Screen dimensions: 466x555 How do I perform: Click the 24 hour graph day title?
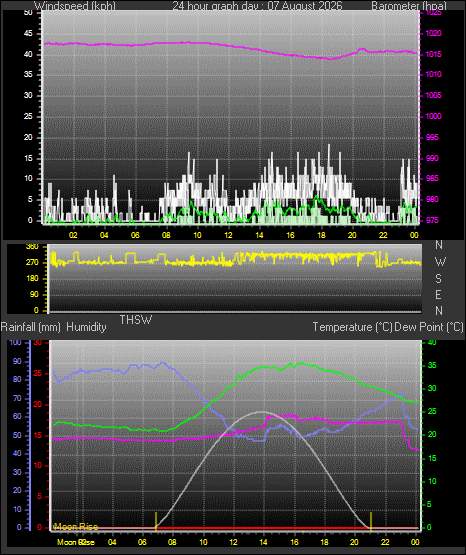click(257, 5)
